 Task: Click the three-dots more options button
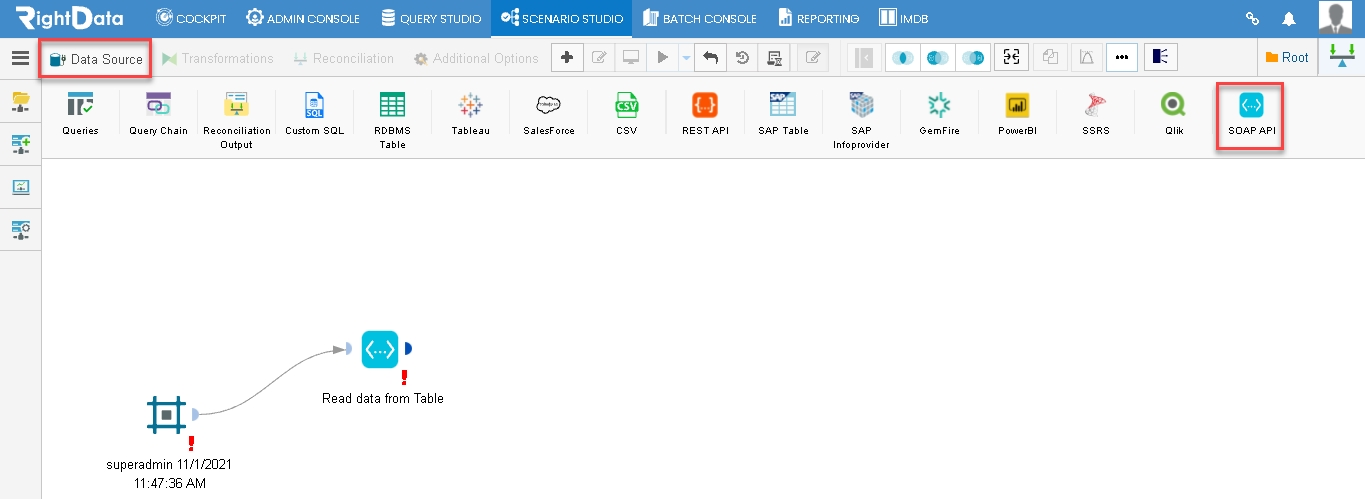(x=1121, y=58)
